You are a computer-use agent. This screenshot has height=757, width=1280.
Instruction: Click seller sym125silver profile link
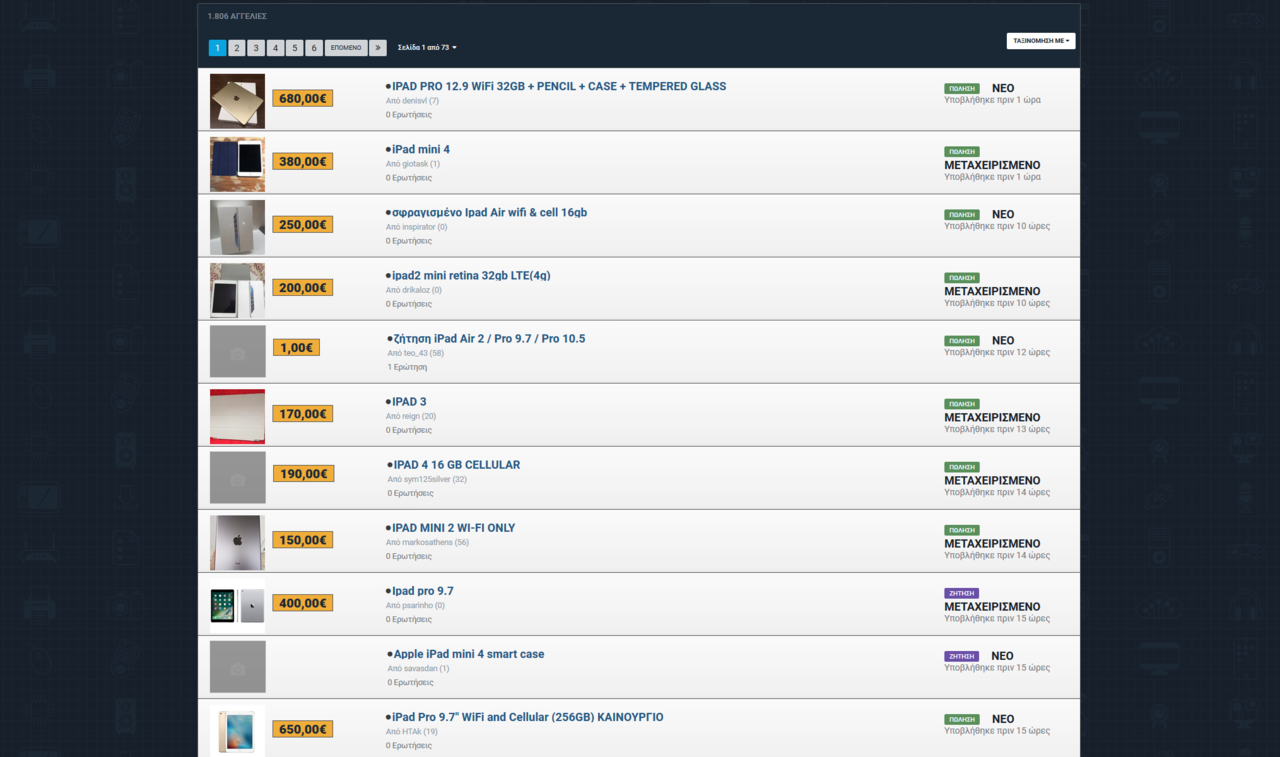point(427,479)
